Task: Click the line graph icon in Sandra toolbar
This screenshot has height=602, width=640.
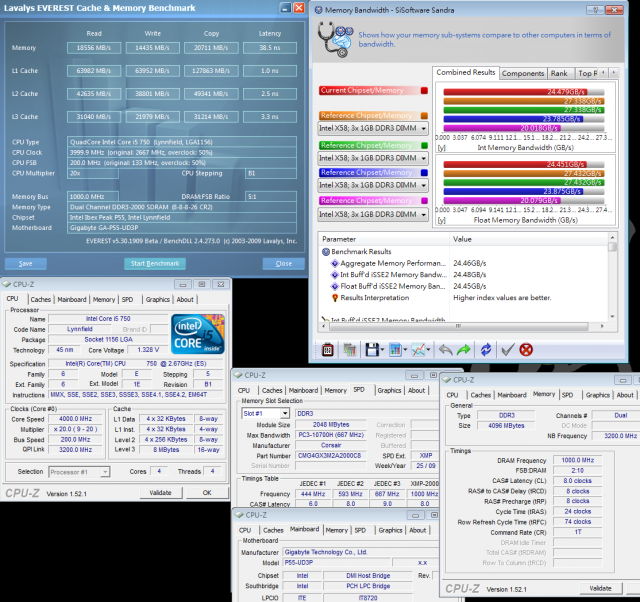Action: point(418,350)
